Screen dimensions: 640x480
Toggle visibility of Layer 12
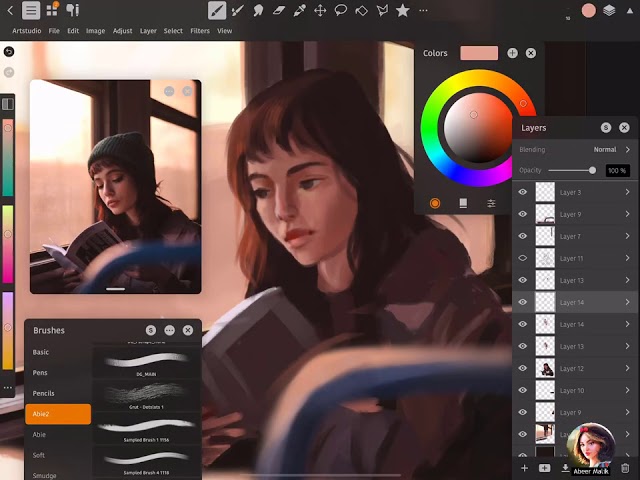coord(522,368)
